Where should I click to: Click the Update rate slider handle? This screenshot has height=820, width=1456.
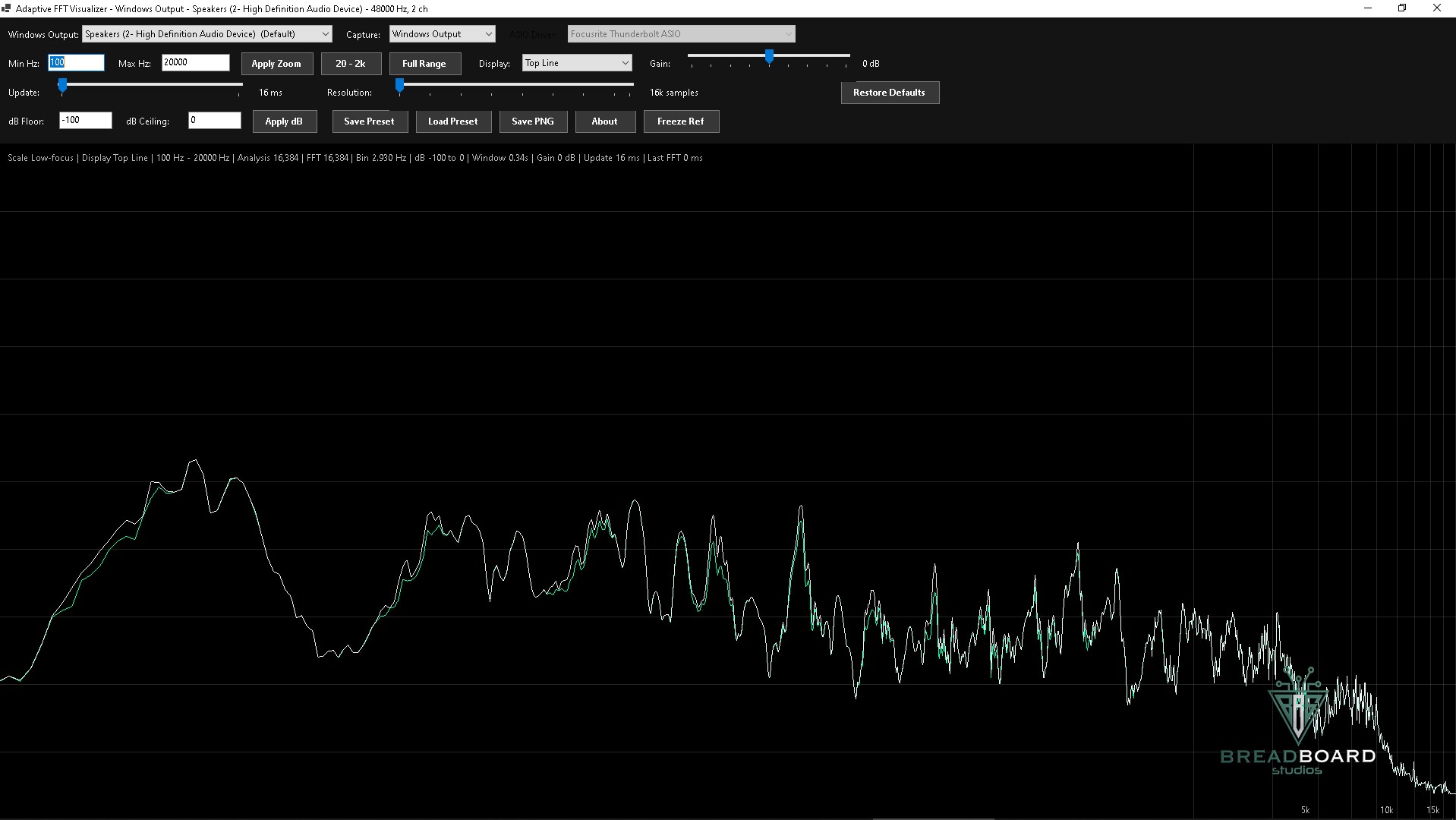click(62, 86)
